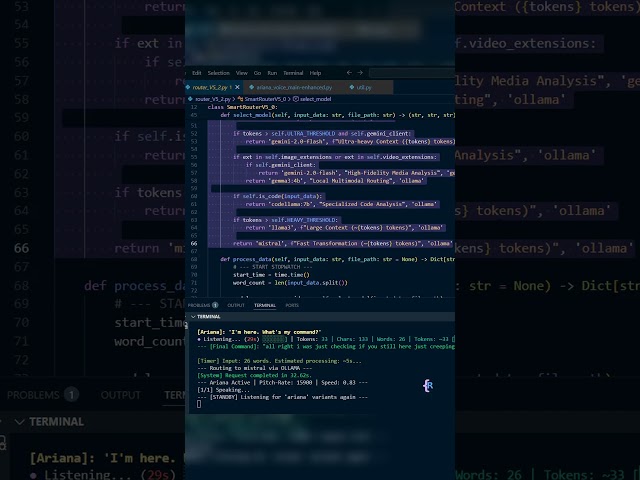640x480 pixels.
Task: Click terminal line "I'm here. What's my command?"
Action: pos(259,332)
